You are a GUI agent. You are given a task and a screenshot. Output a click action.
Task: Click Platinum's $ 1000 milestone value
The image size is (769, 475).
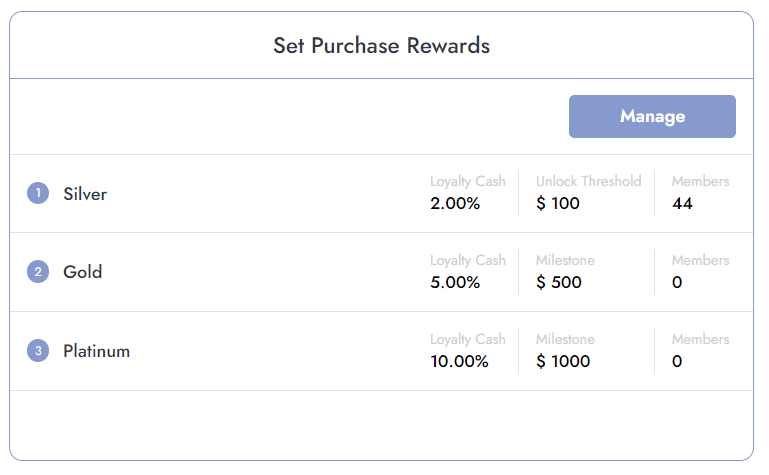(563, 361)
